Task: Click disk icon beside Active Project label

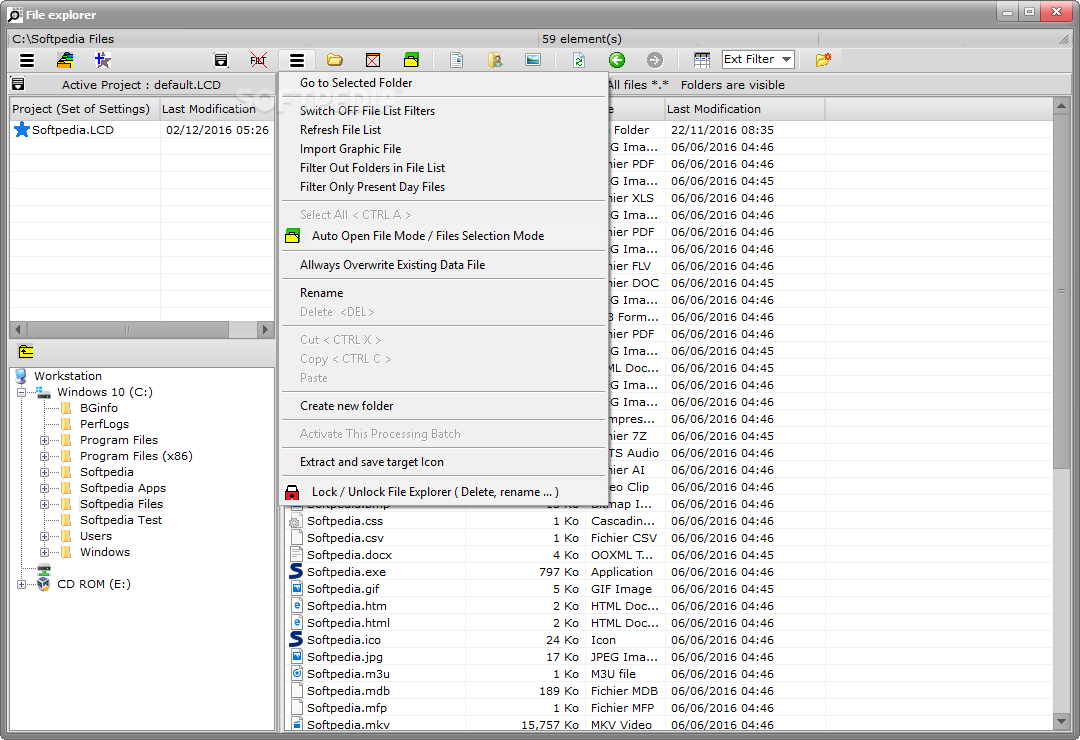Action: (x=19, y=84)
